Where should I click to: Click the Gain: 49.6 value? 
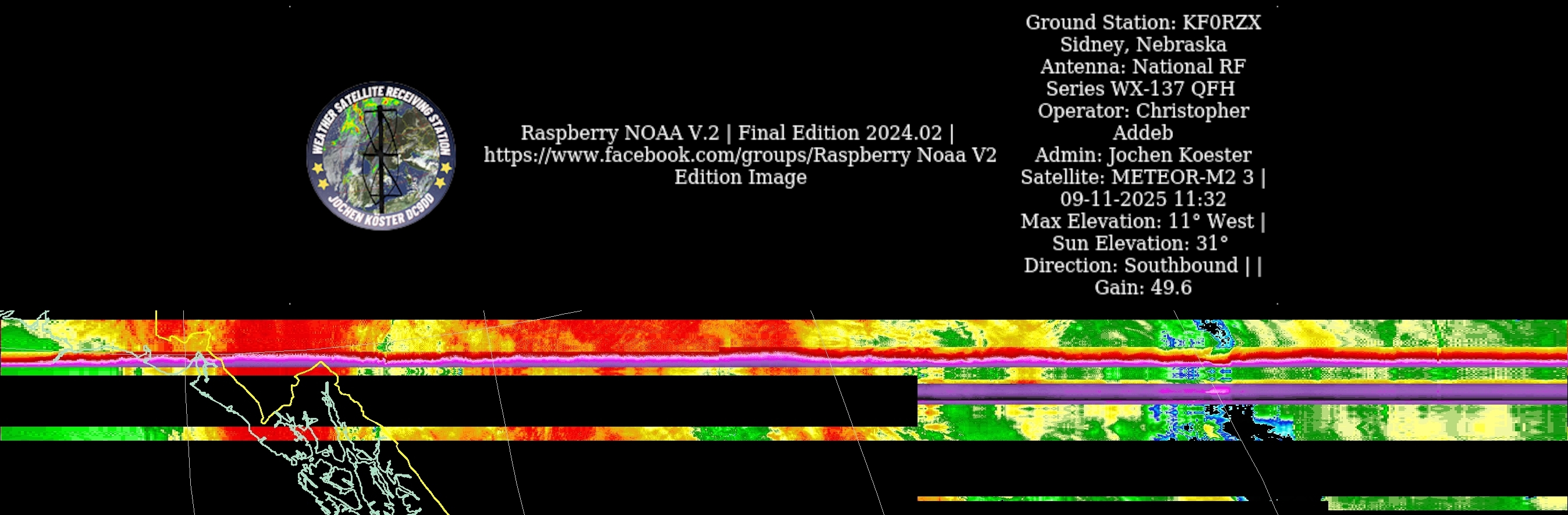click(x=1143, y=288)
